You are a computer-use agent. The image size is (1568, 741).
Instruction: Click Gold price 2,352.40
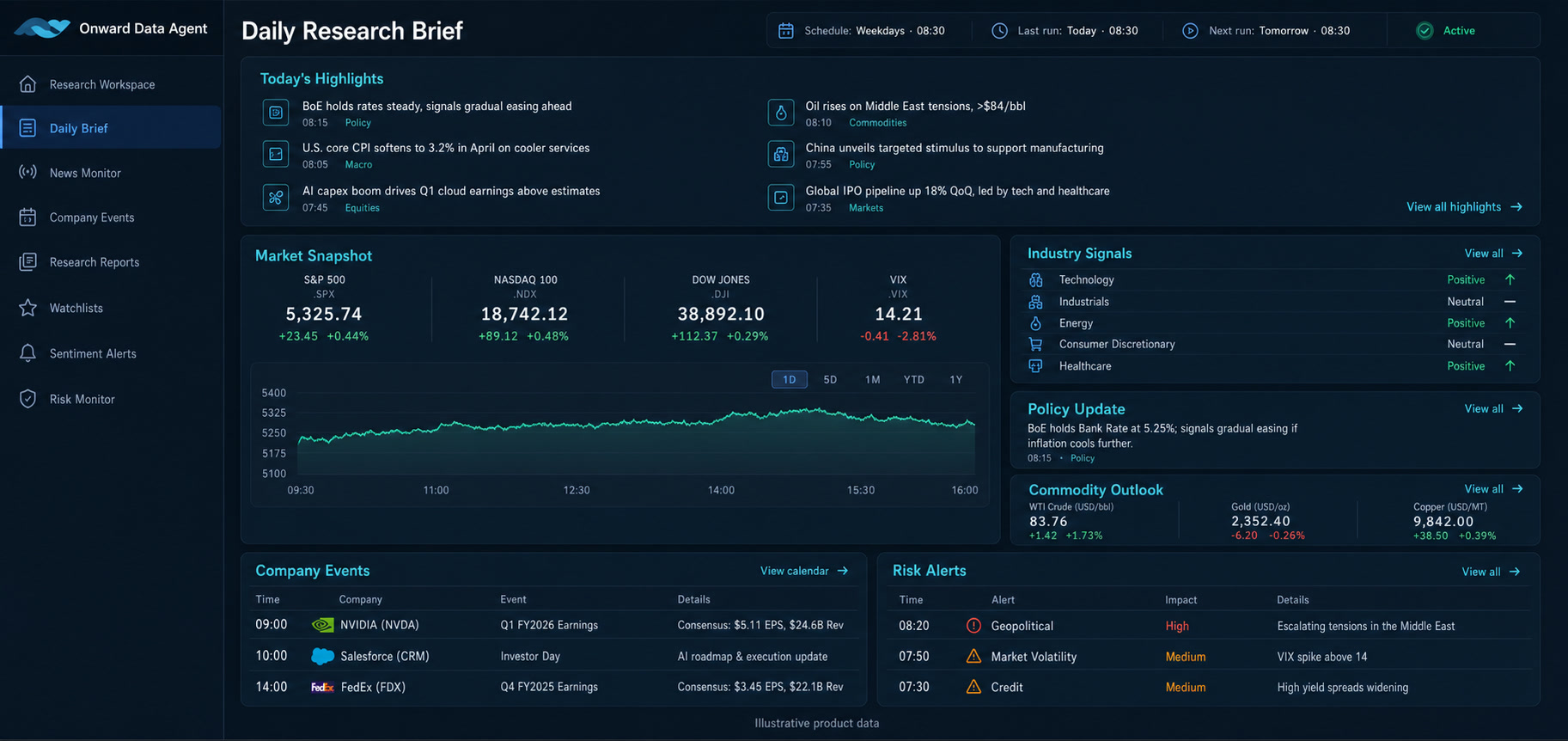tap(1260, 521)
